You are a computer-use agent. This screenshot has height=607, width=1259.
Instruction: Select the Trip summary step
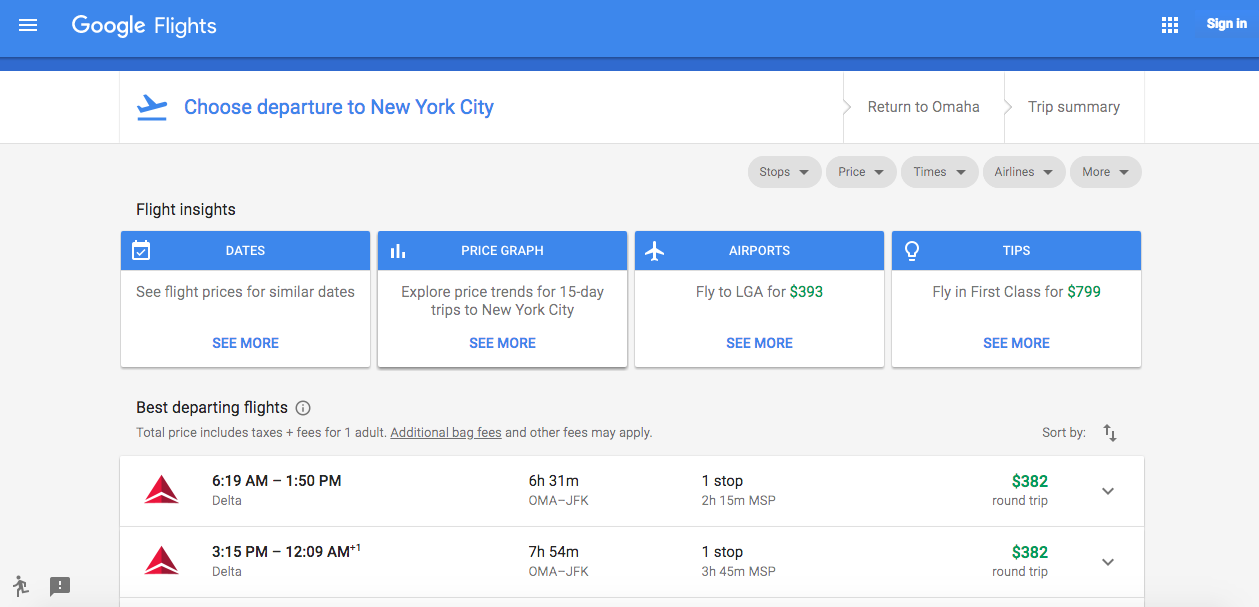pyautogui.click(x=1074, y=107)
